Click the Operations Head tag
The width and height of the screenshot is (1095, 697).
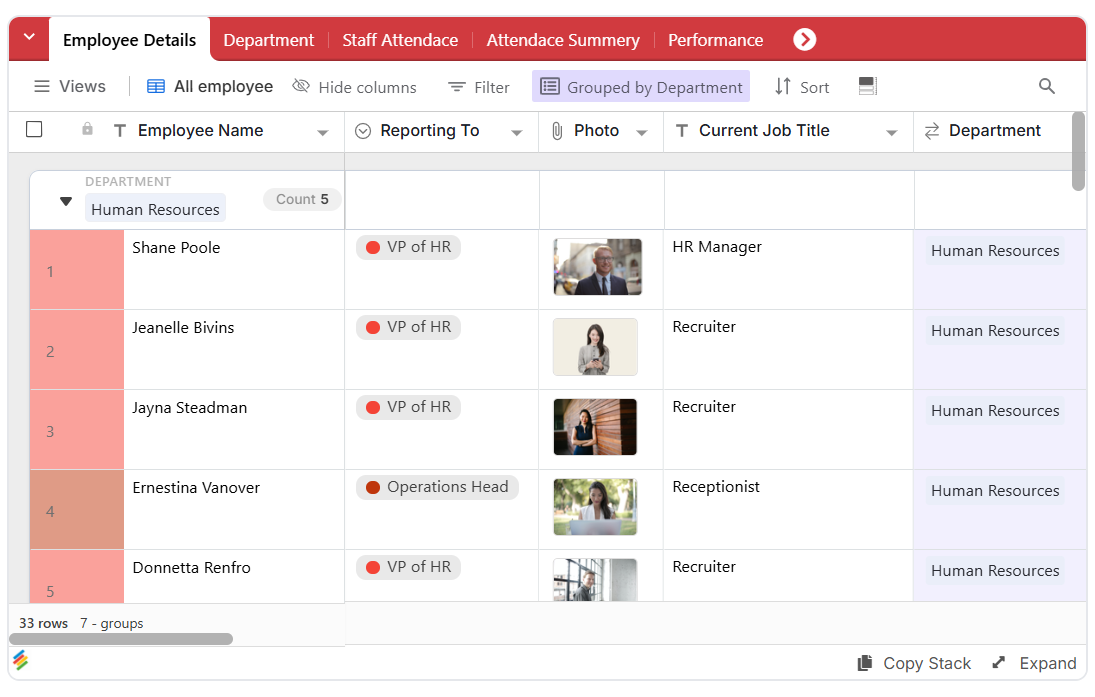[x=437, y=487]
